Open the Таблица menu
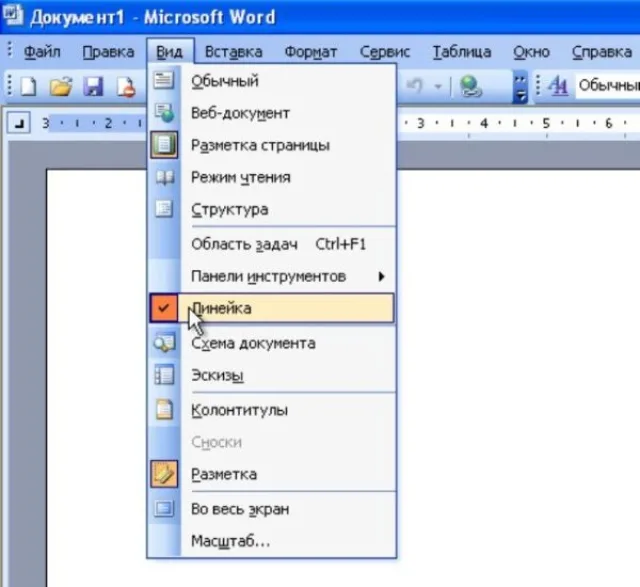 [x=462, y=52]
